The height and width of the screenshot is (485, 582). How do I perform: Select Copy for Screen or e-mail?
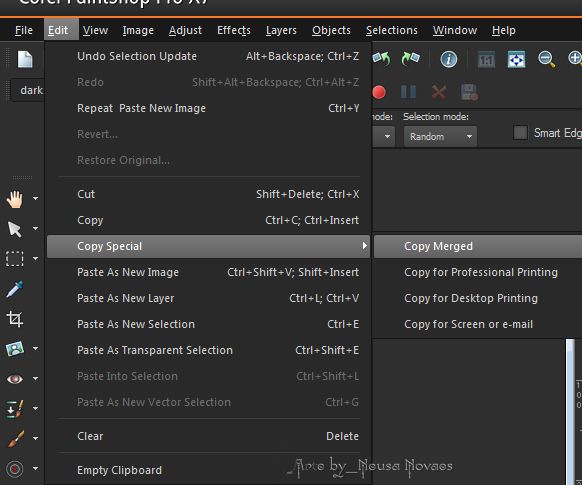(478, 324)
